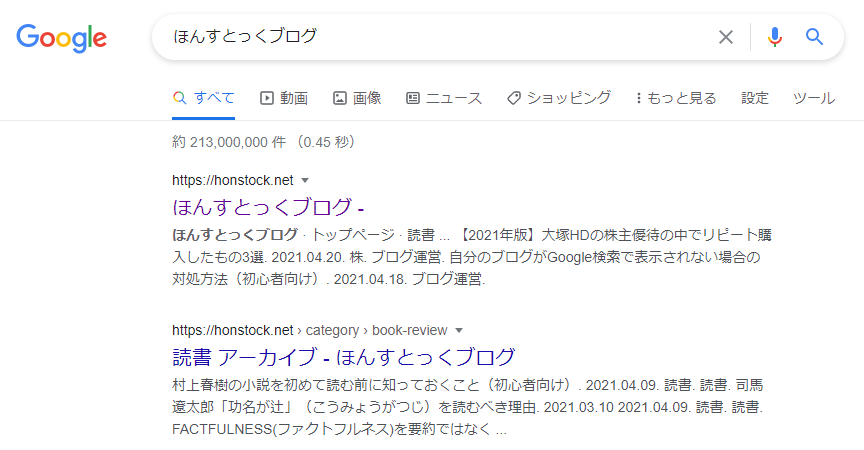Viewport: 864px width, 450px height.
Task: Select the すべて tab
Action: click(x=203, y=98)
